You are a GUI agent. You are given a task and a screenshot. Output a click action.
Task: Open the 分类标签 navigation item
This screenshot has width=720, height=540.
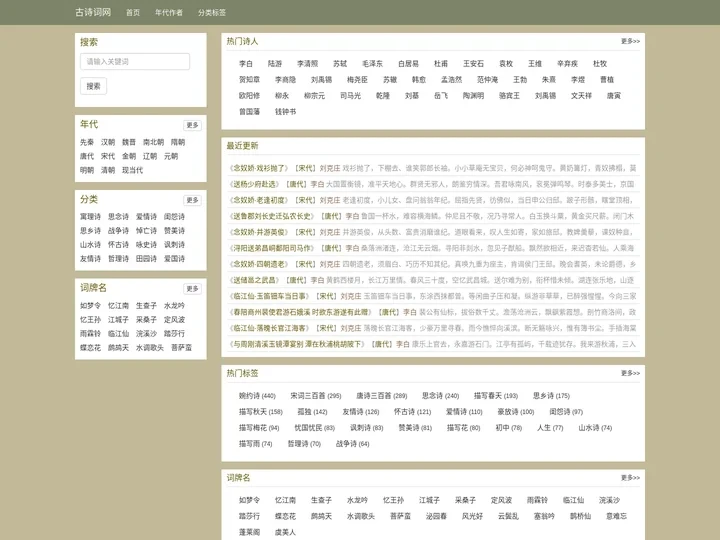(212, 13)
